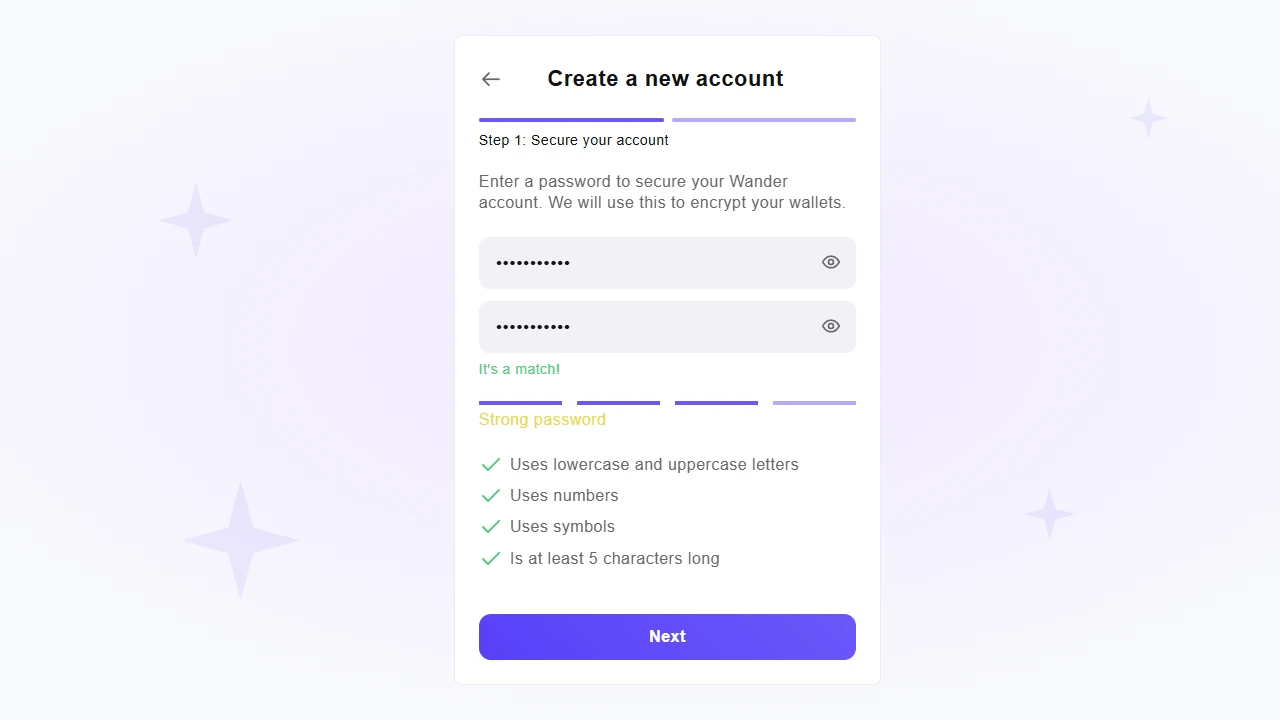Click checkmark beside Uses numbers
The height and width of the screenshot is (720, 1280).
tap(491, 496)
